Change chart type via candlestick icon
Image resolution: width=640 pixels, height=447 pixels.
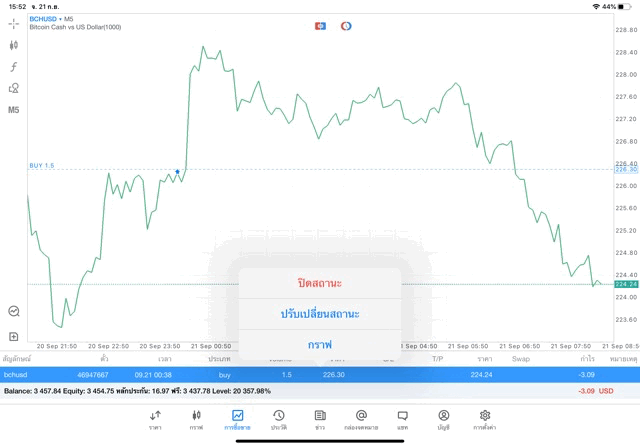click(14, 45)
